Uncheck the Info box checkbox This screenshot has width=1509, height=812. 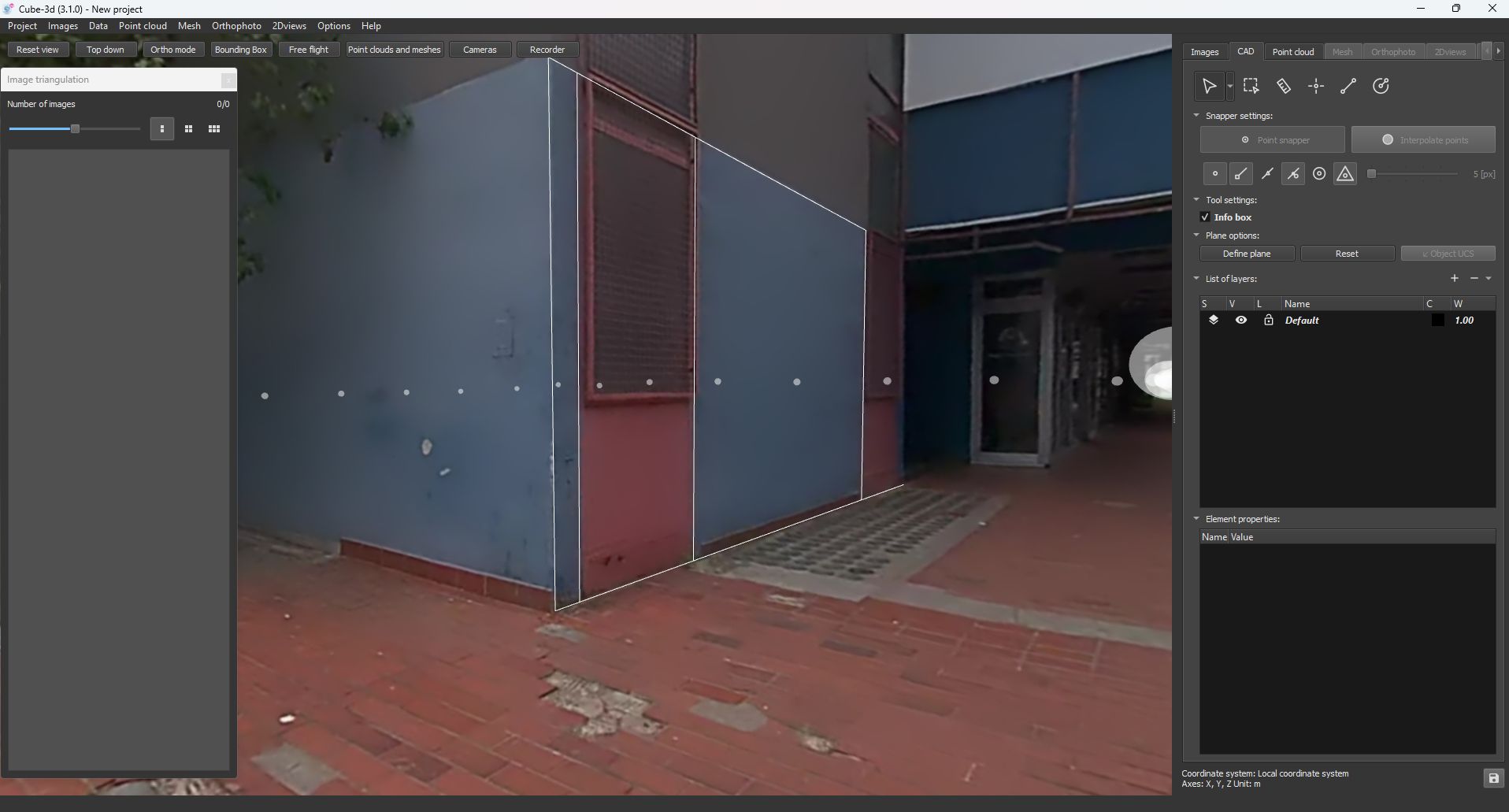coord(1205,217)
